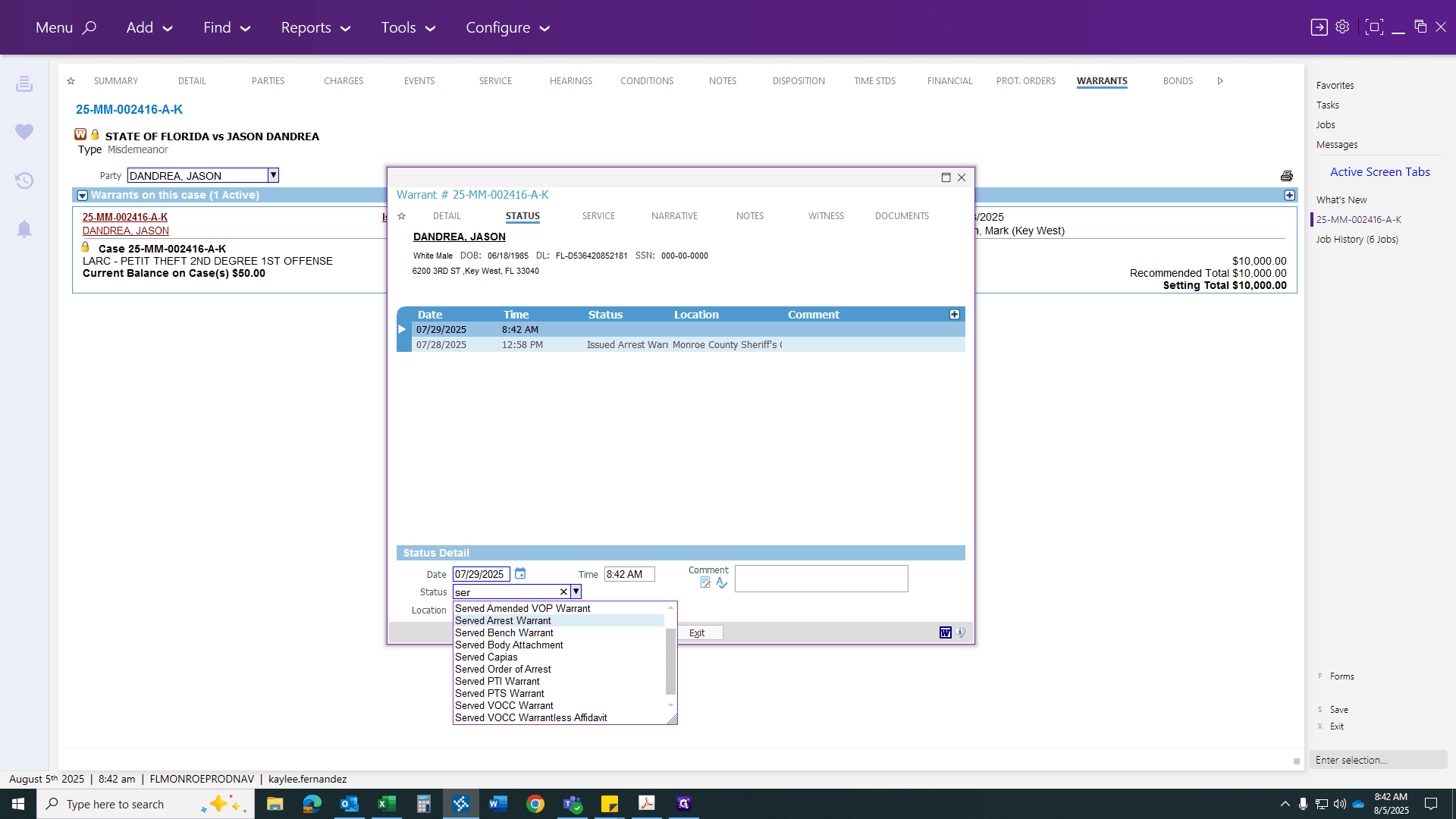Click the Word document icon in dialog footer

[946, 632]
